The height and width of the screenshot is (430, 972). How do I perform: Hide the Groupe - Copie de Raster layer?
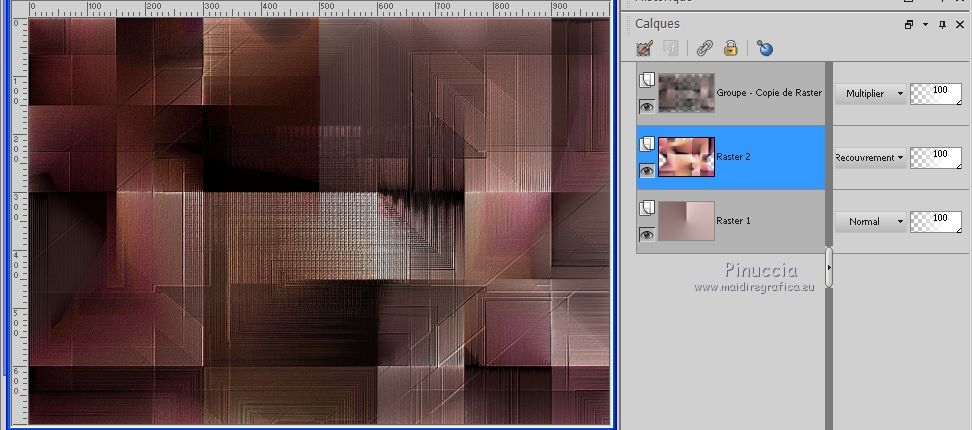tap(647, 107)
